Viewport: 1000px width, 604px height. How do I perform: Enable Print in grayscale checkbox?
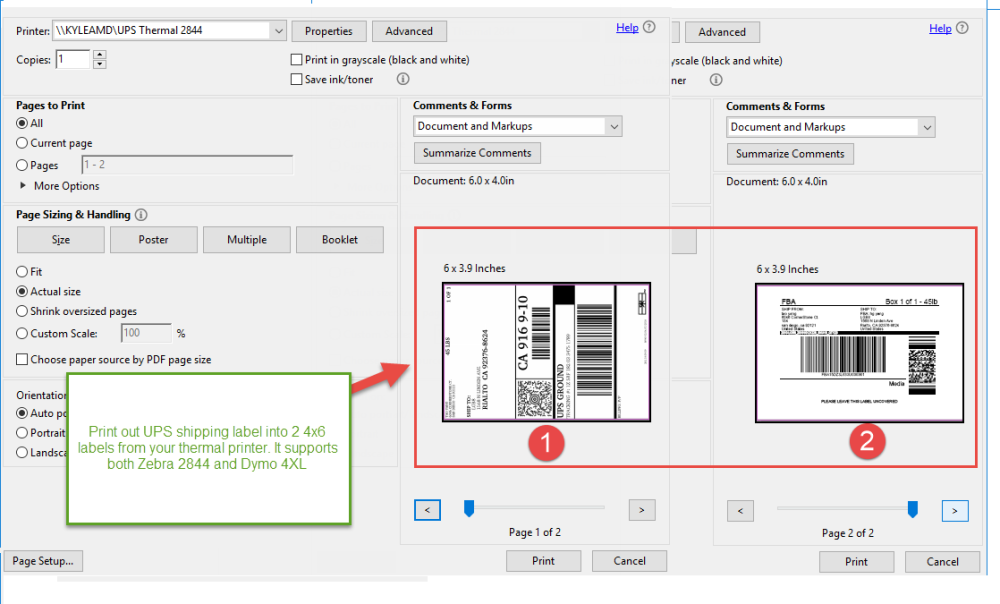coord(296,59)
